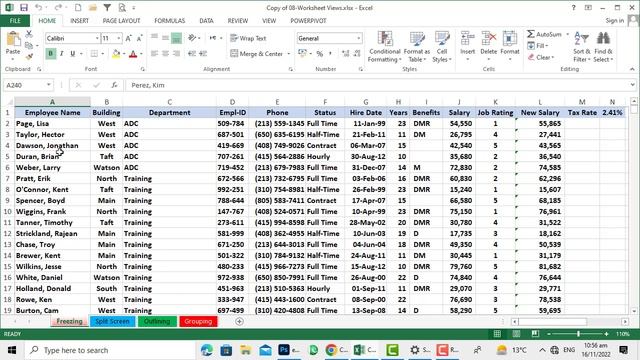This screenshot has height=360, width=640.
Task: Switch to the PAGE LAYOUT tab
Action: click(121, 20)
